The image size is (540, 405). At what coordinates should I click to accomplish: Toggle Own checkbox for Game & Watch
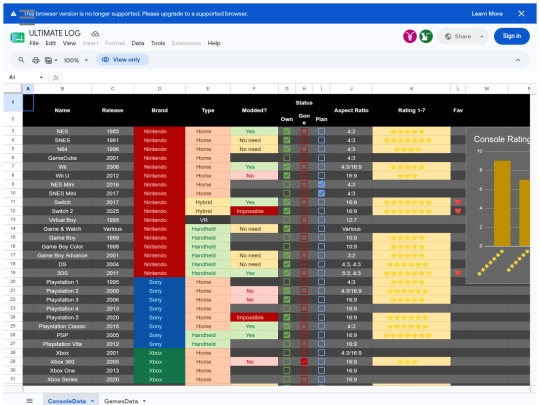coord(287,229)
